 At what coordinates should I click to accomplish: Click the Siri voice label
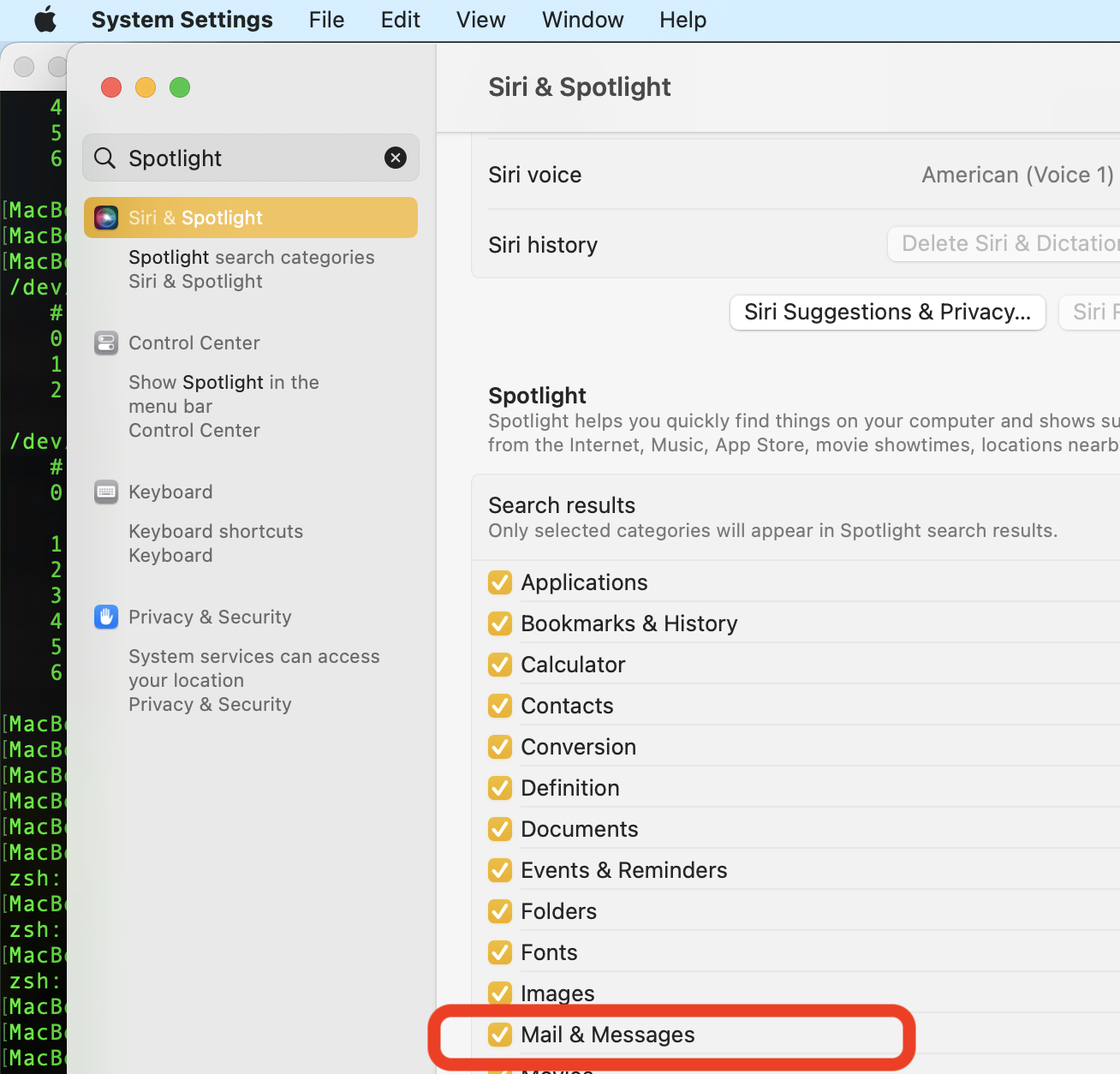(x=535, y=175)
